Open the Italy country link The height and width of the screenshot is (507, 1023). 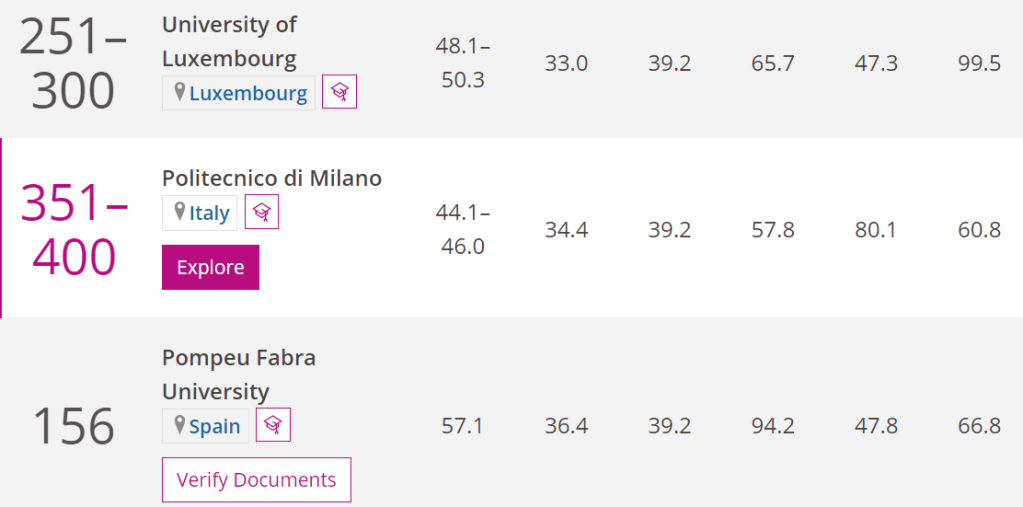point(209,213)
